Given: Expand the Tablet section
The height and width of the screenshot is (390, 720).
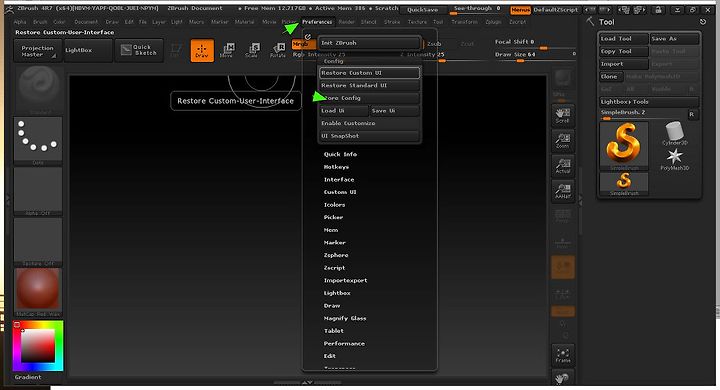Looking at the screenshot, I should click(334, 331).
